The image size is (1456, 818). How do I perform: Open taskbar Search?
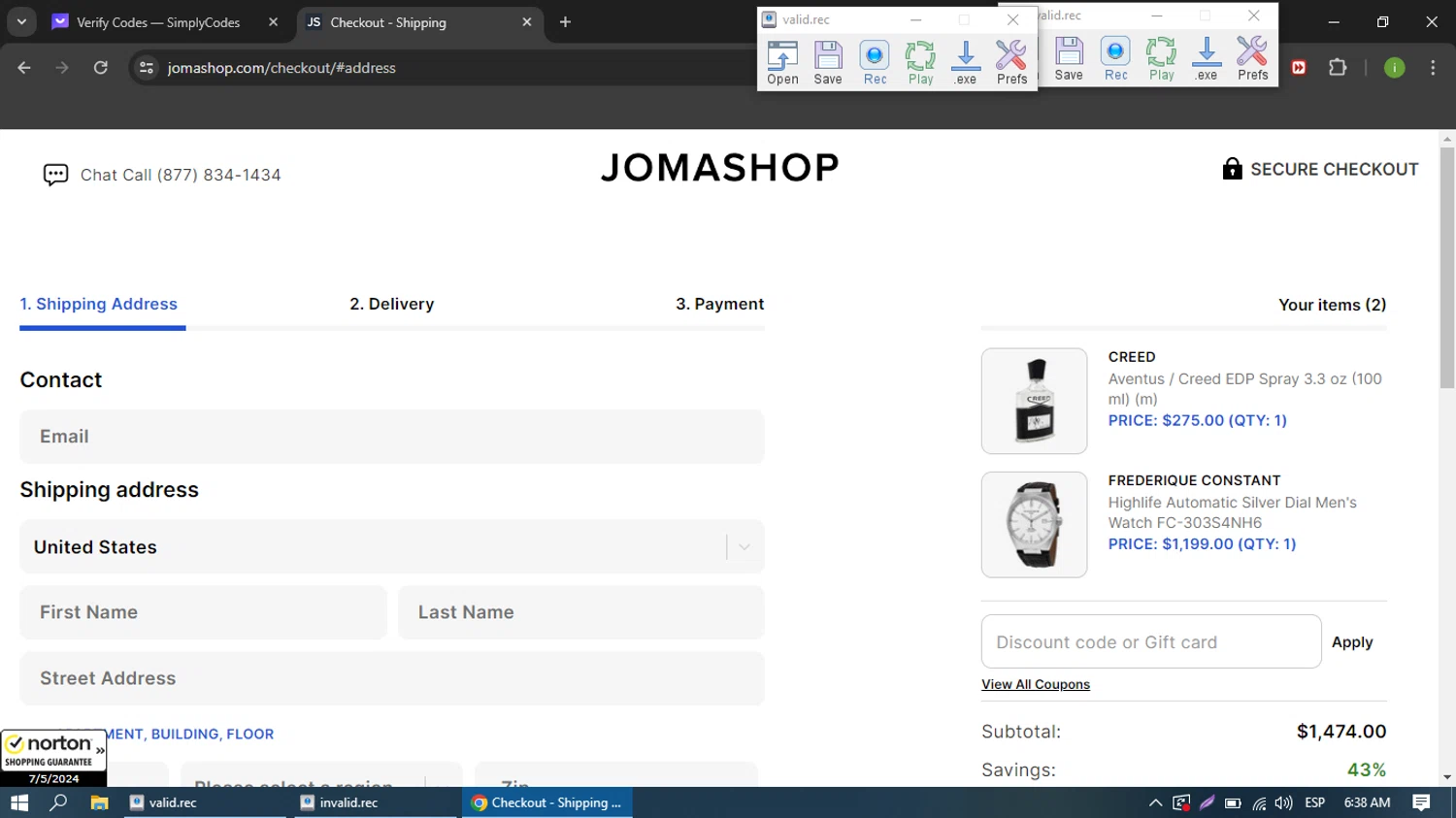coord(58,802)
